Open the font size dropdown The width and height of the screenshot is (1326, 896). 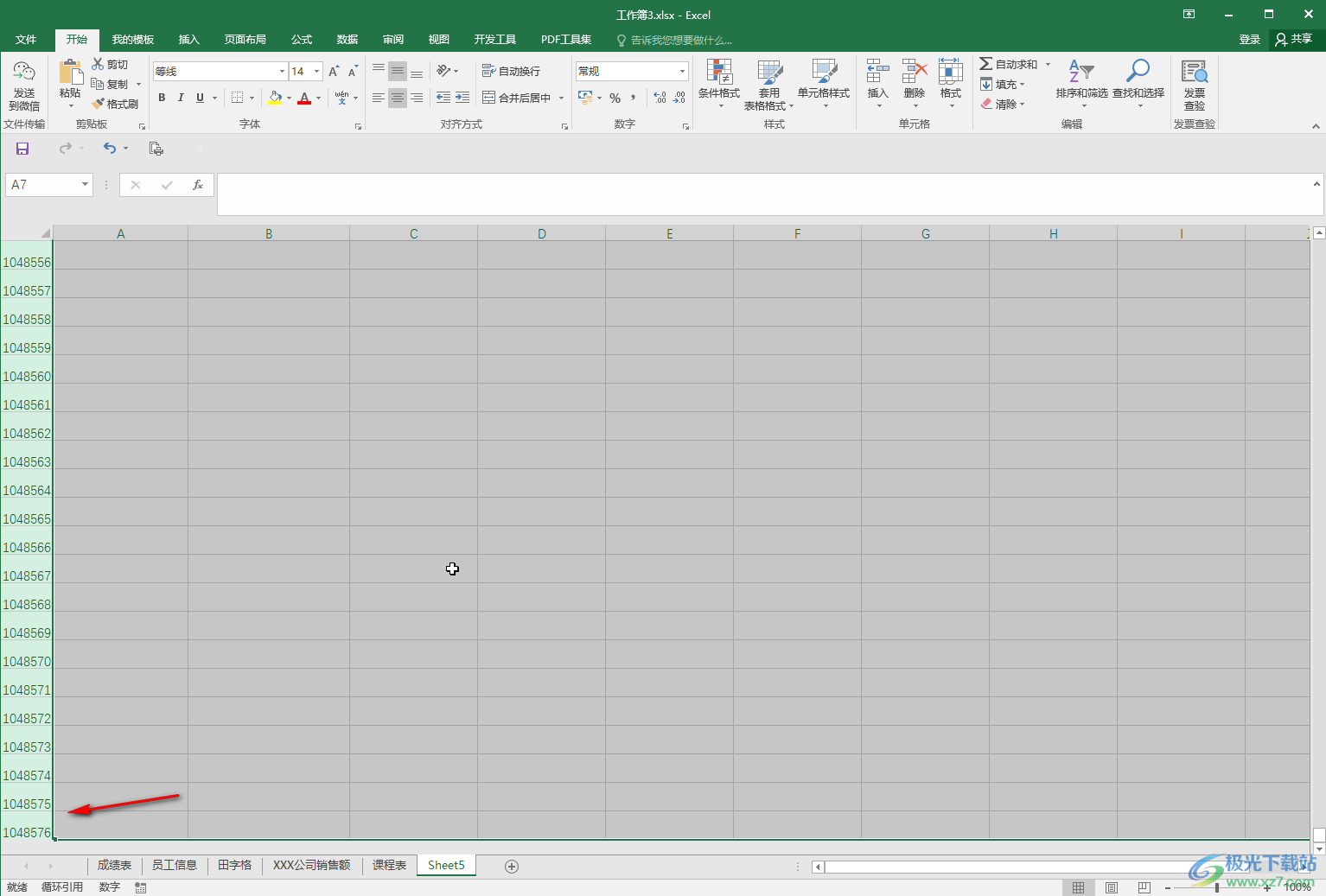pos(317,72)
